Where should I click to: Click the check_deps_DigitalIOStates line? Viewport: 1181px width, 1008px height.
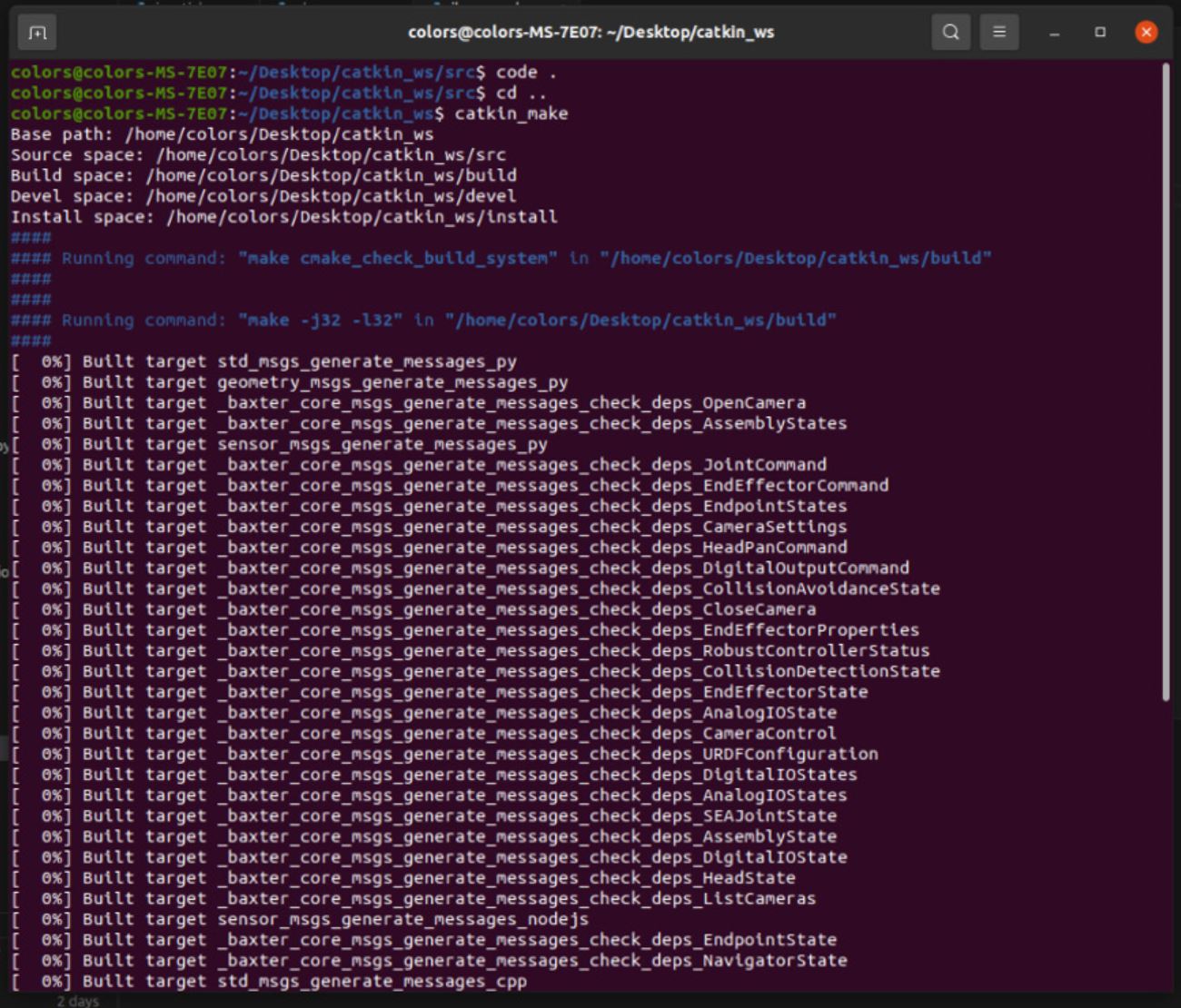coord(434,775)
